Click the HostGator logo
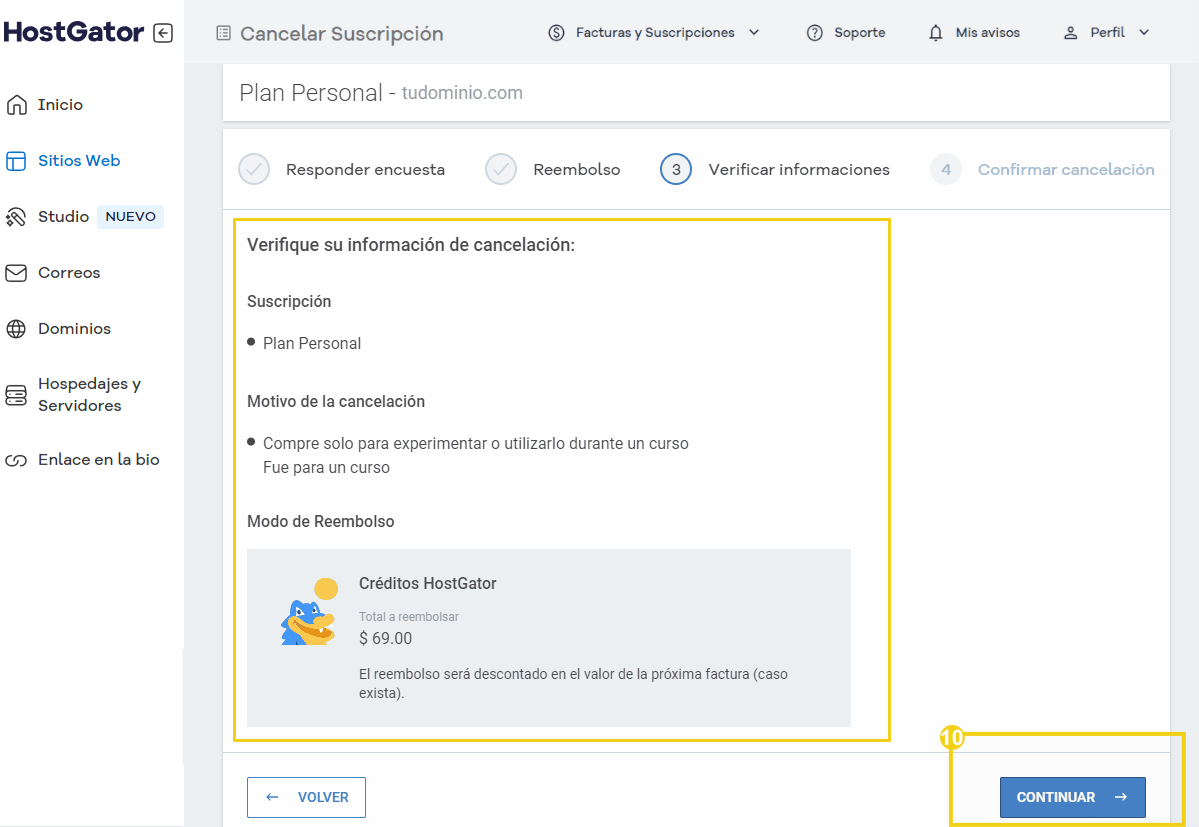 73,32
